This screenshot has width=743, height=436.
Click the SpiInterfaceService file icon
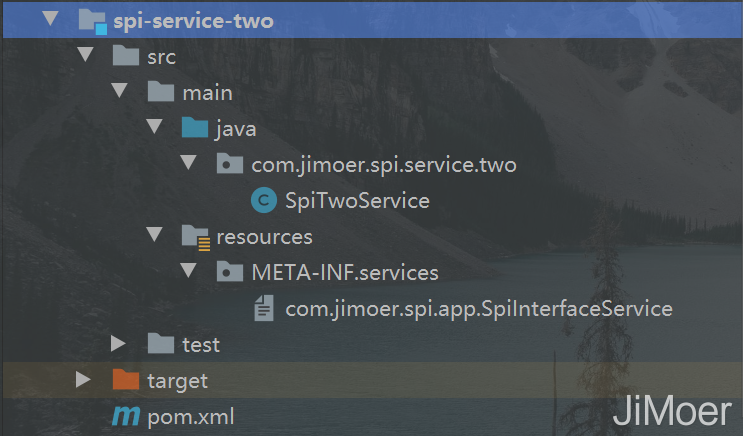tap(264, 308)
